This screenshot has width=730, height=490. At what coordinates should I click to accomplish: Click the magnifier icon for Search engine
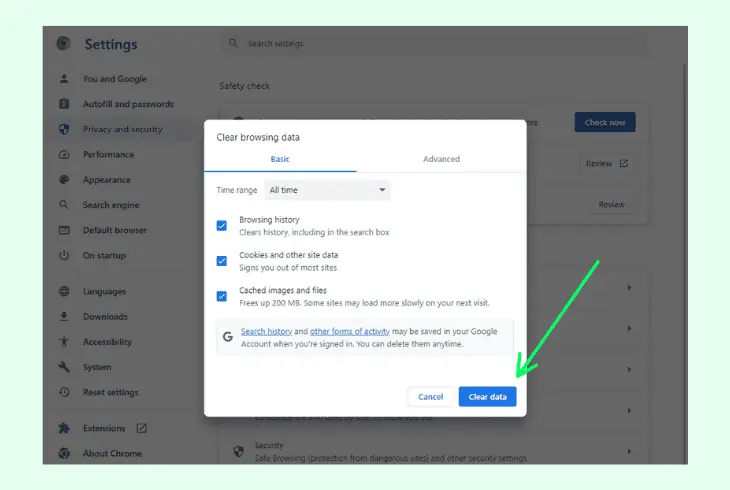click(x=64, y=205)
